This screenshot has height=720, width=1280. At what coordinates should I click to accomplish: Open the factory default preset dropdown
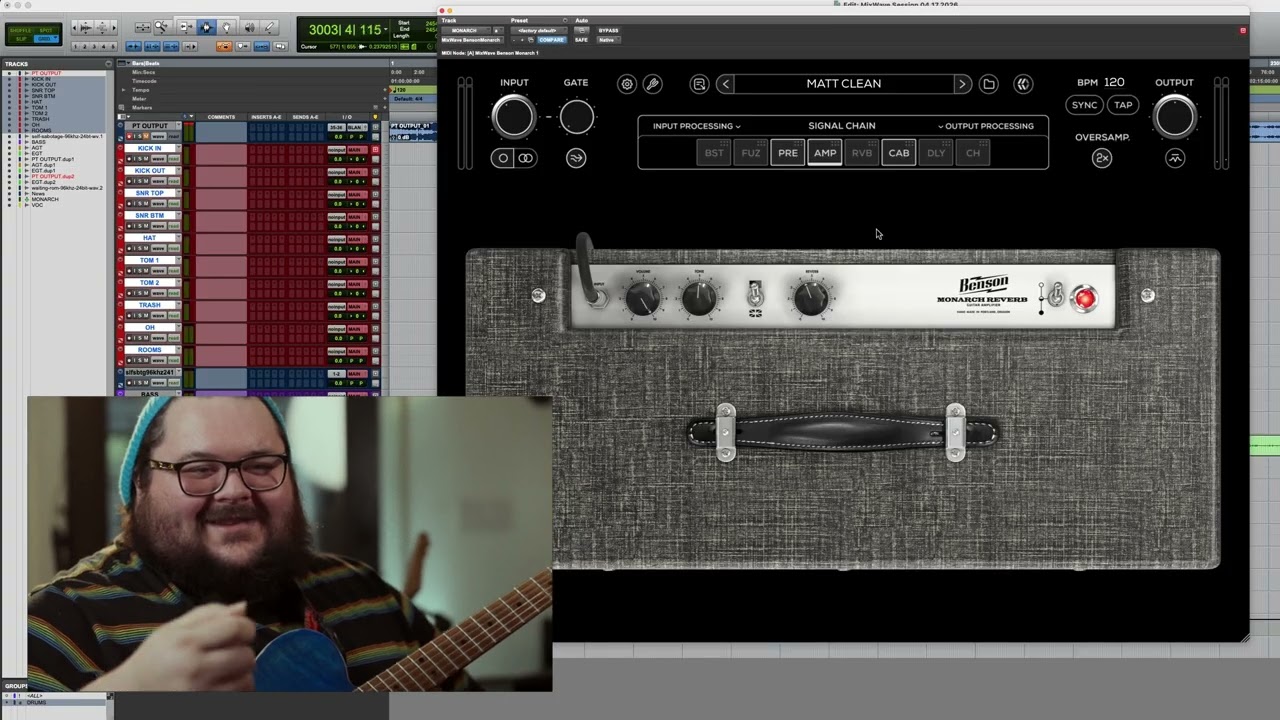click(x=538, y=31)
